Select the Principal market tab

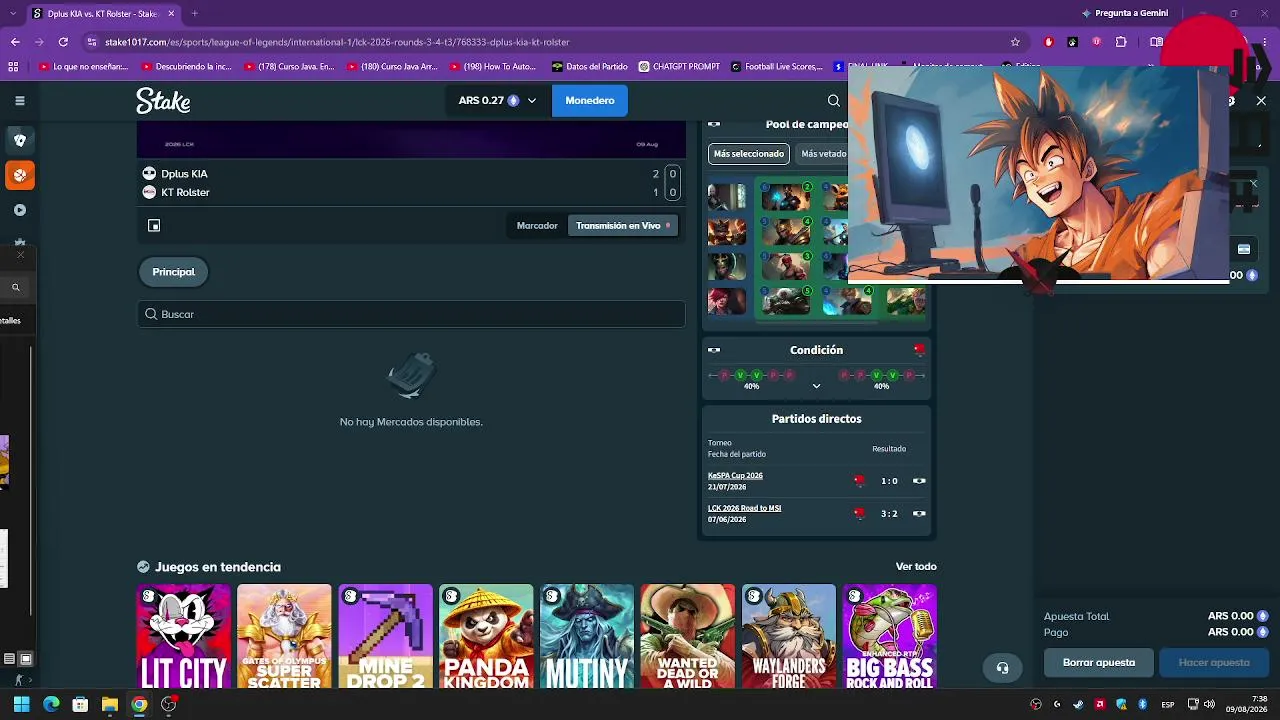(173, 272)
